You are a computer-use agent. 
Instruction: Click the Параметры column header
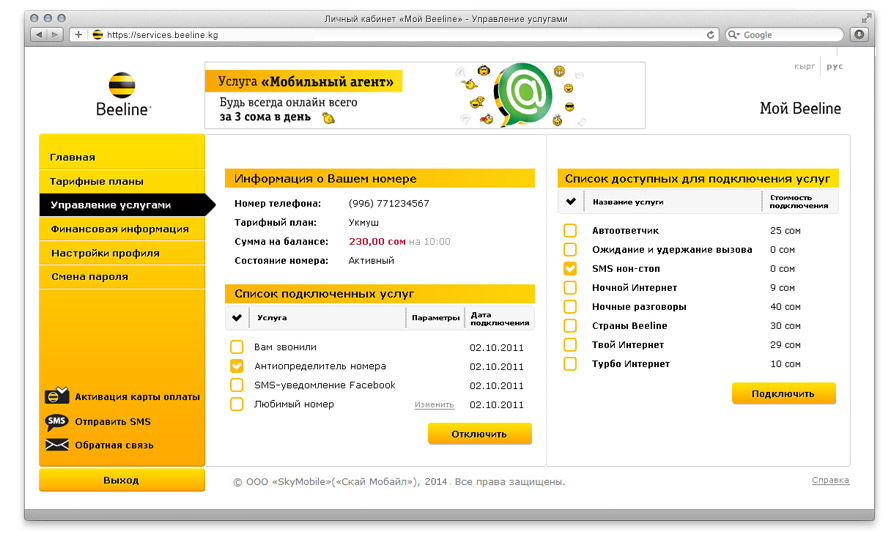click(436, 318)
